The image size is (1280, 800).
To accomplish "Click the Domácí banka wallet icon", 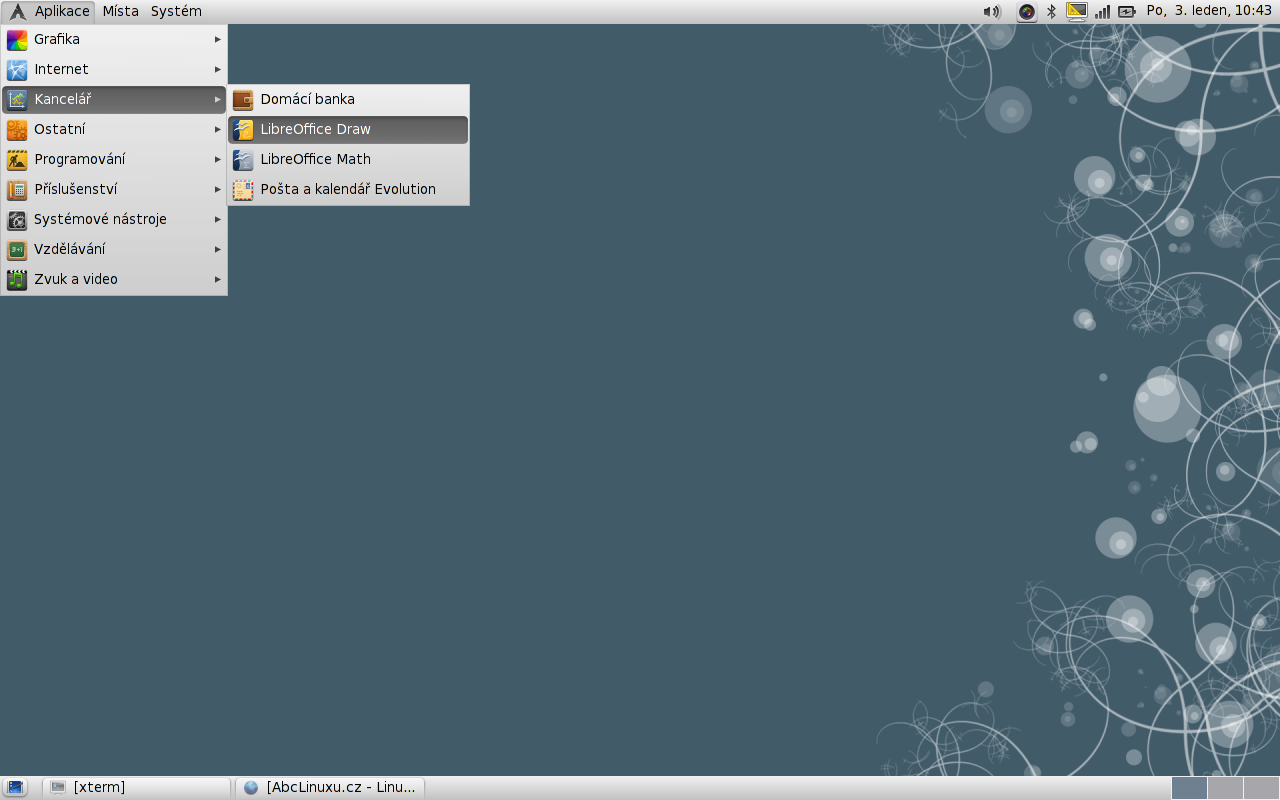I will pyautogui.click(x=243, y=100).
